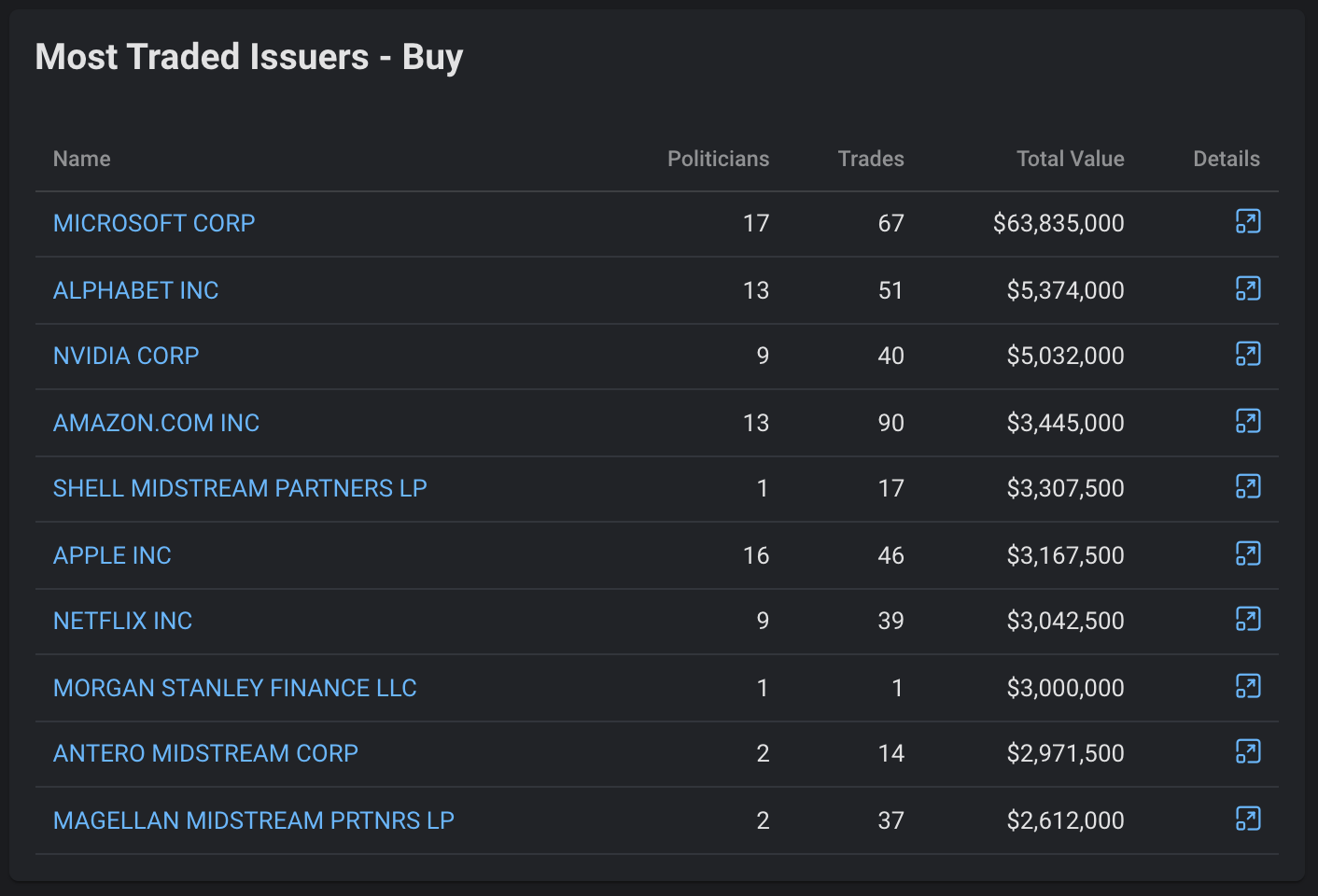This screenshot has height=896, width=1318.
Task: Click the Total Value column header
Action: click(x=1070, y=159)
